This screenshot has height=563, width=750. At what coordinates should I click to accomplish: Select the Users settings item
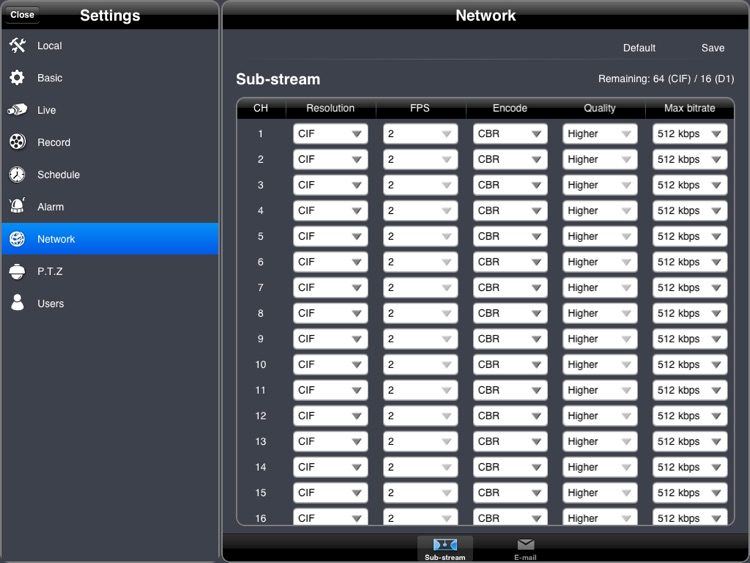110,303
